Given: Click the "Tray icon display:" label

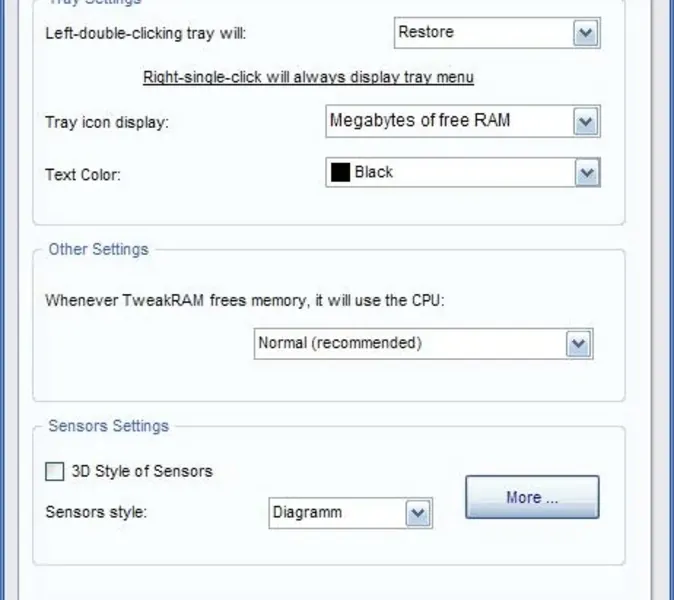Looking at the screenshot, I should click(x=107, y=123).
